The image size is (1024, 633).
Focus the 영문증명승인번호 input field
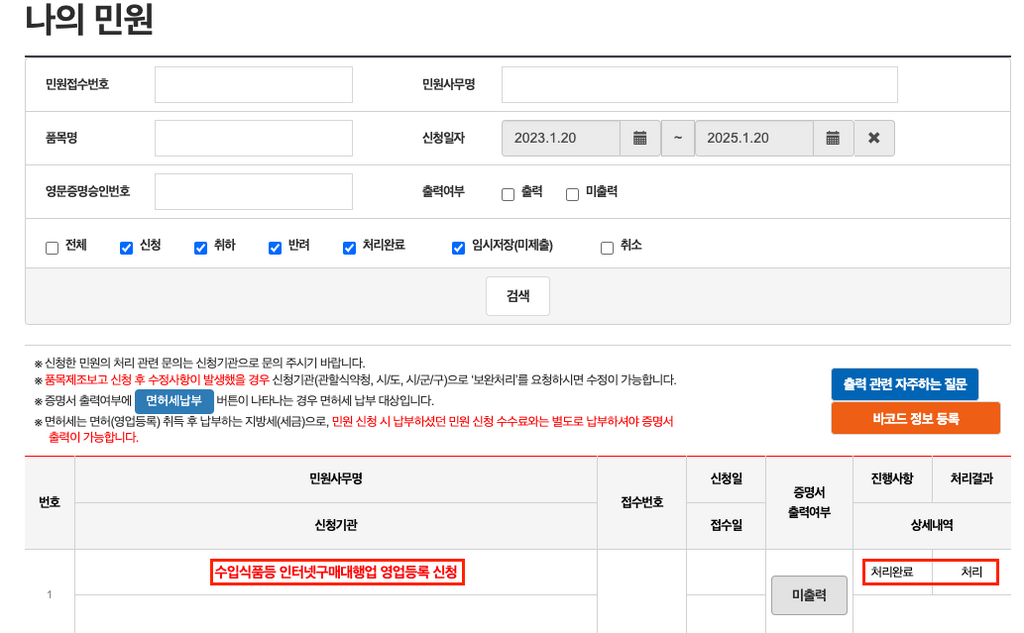pos(253,191)
